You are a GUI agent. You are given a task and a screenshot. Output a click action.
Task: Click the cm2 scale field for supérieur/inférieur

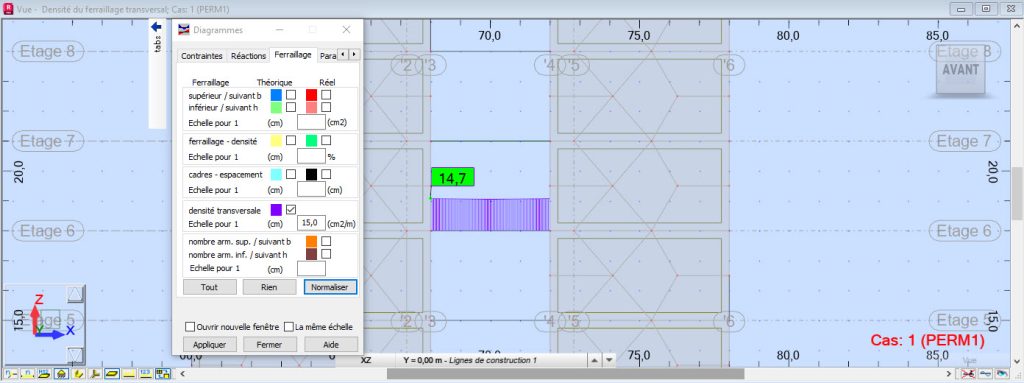coord(311,122)
